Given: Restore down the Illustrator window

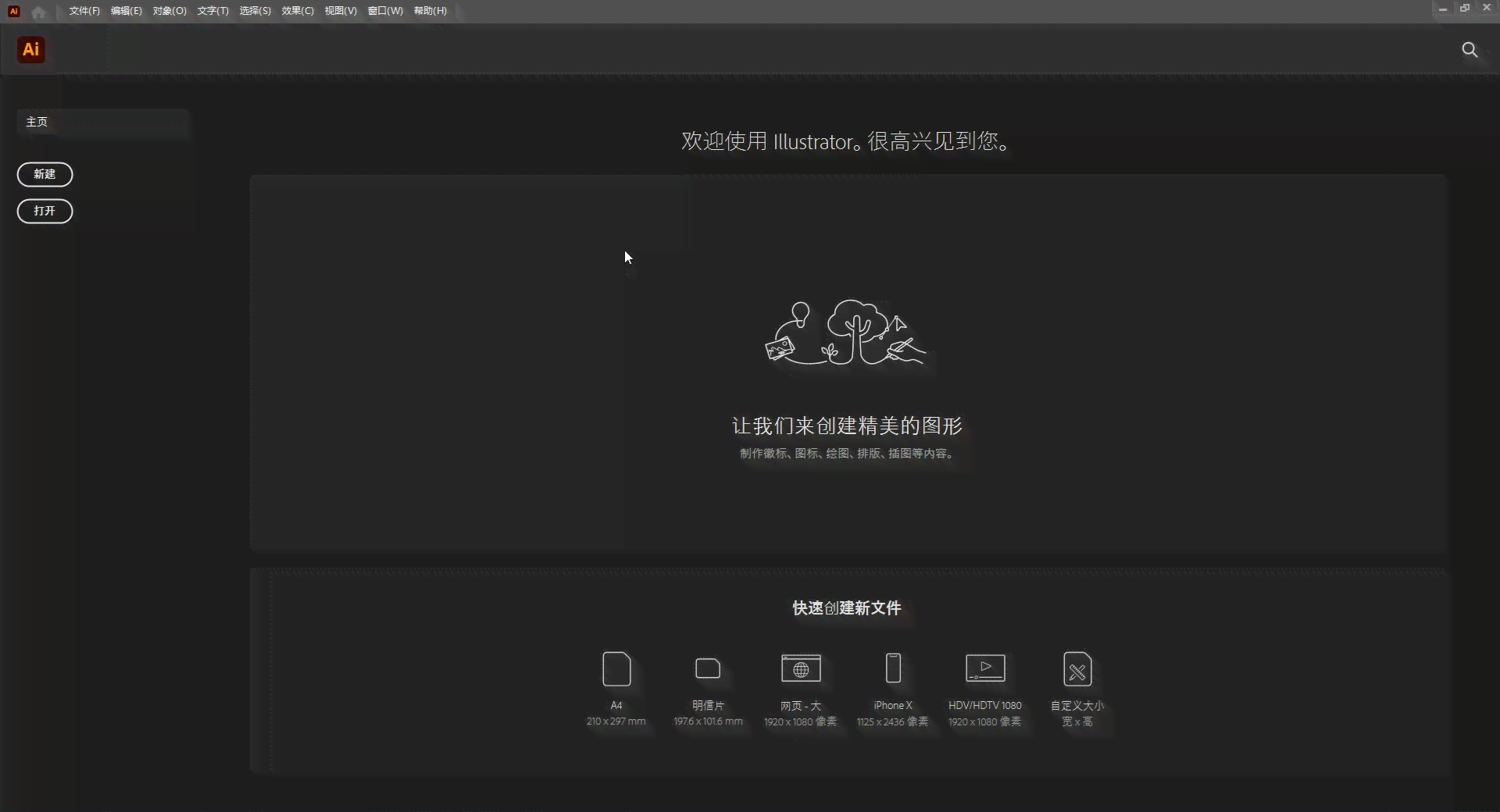Looking at the screenshot, I should 1465,9.
